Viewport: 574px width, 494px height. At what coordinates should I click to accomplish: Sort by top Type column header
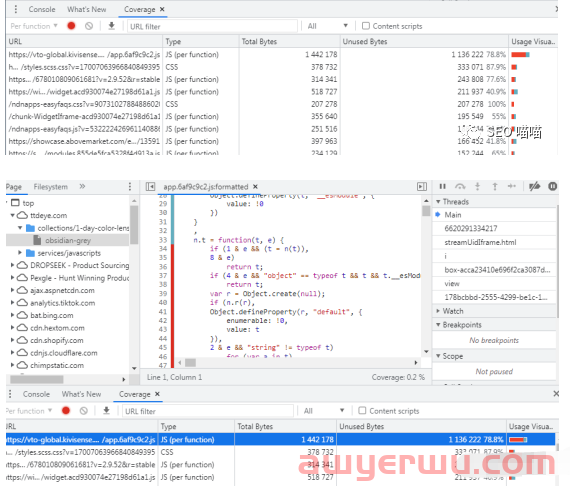(x=201, y=41)
